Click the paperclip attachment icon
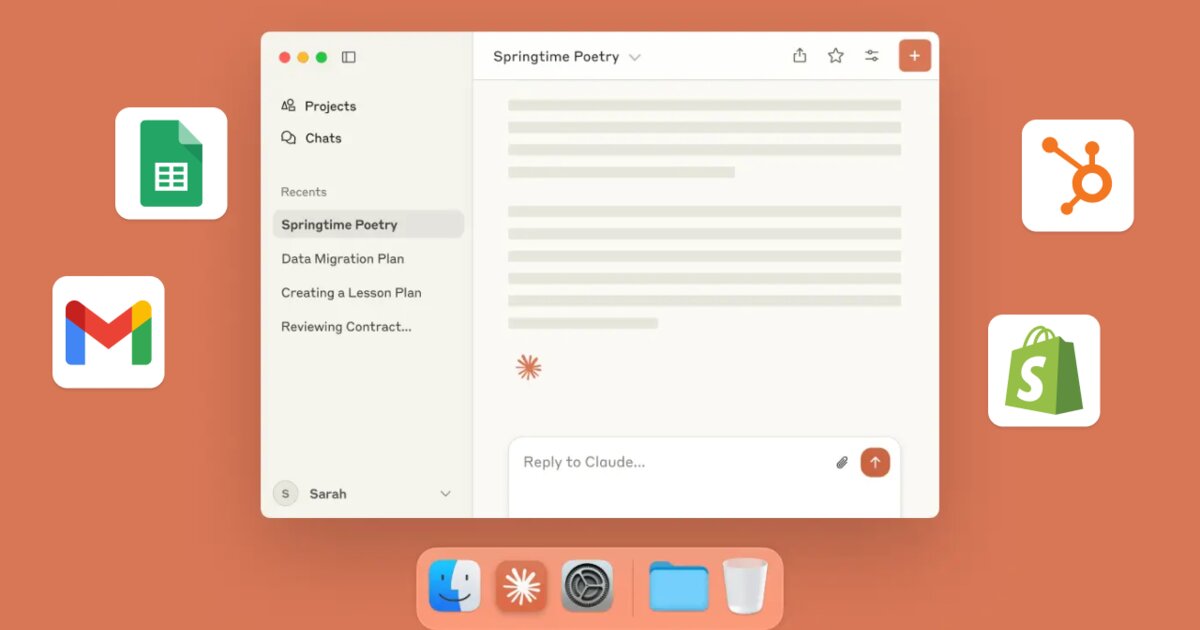The height and width of the screenshot is (630, 1200). [x=842, y=462]
